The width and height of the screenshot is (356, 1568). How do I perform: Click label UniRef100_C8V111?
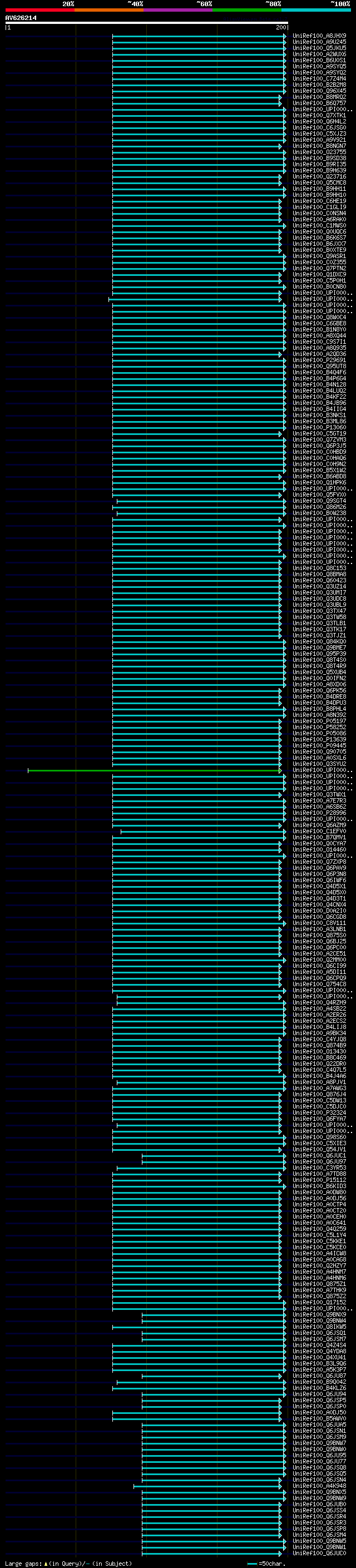(x=319, y=923)
